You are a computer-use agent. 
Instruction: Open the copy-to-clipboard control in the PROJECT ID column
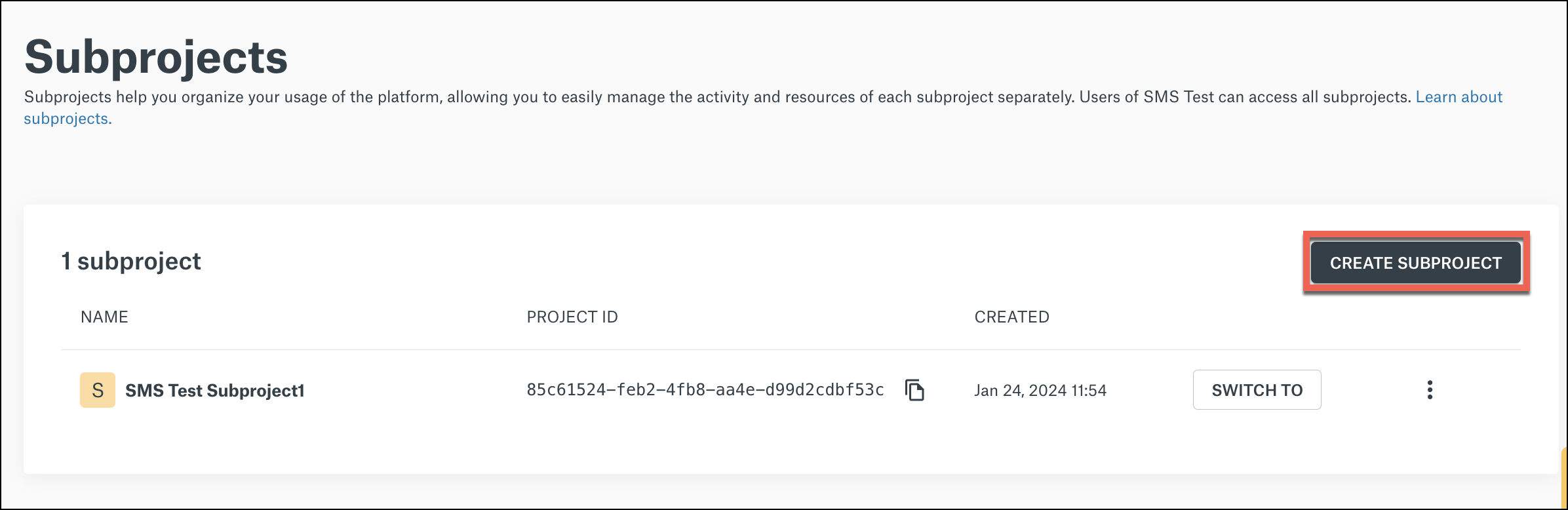coord(916,389)
